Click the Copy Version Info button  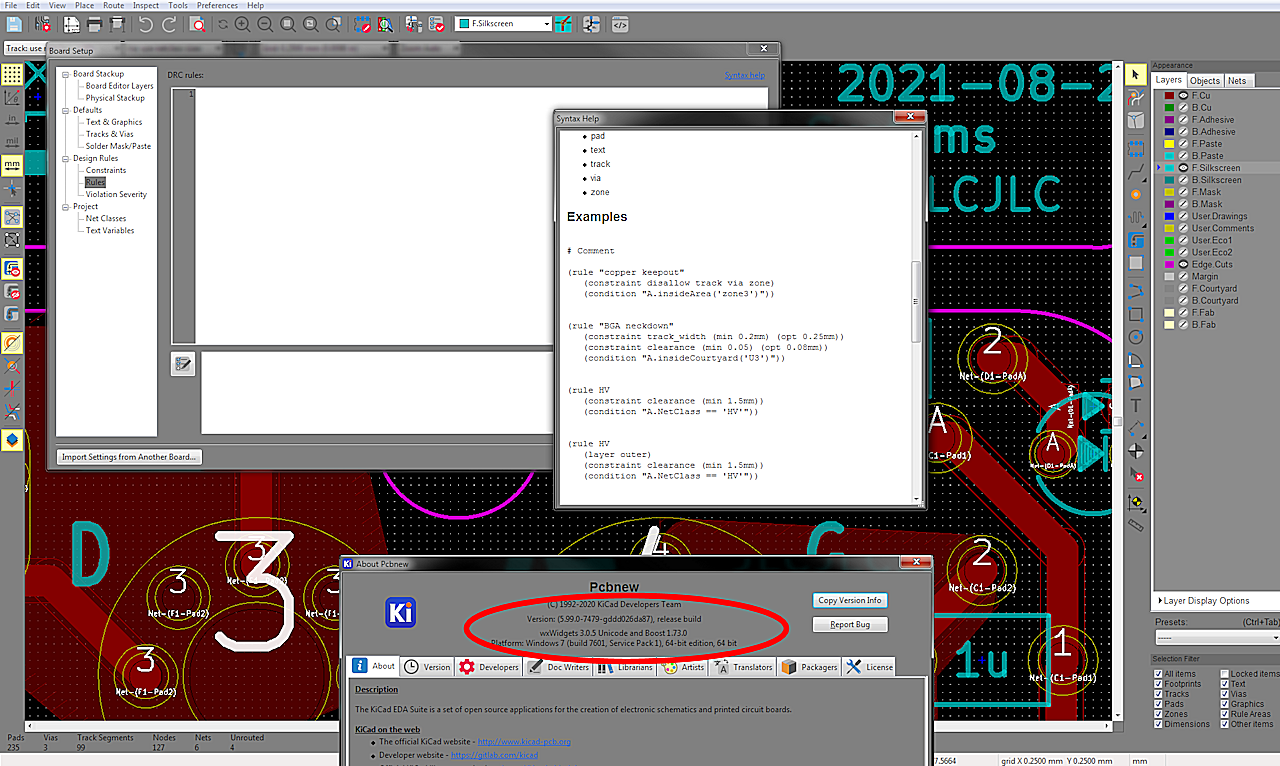[x=849, y=600]
